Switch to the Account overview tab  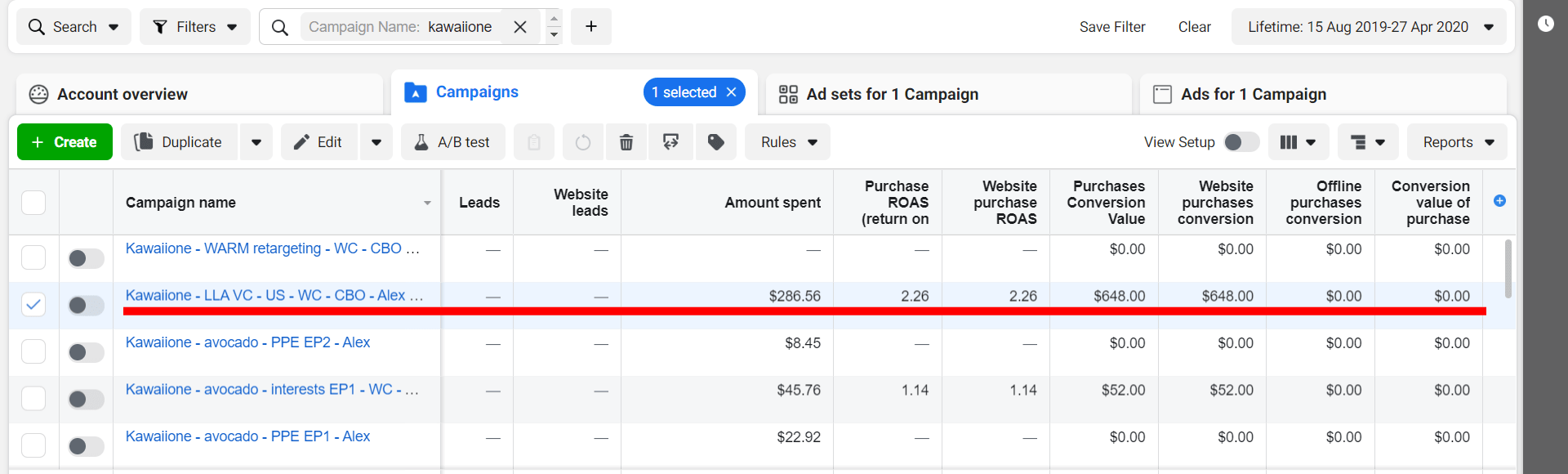122,94
